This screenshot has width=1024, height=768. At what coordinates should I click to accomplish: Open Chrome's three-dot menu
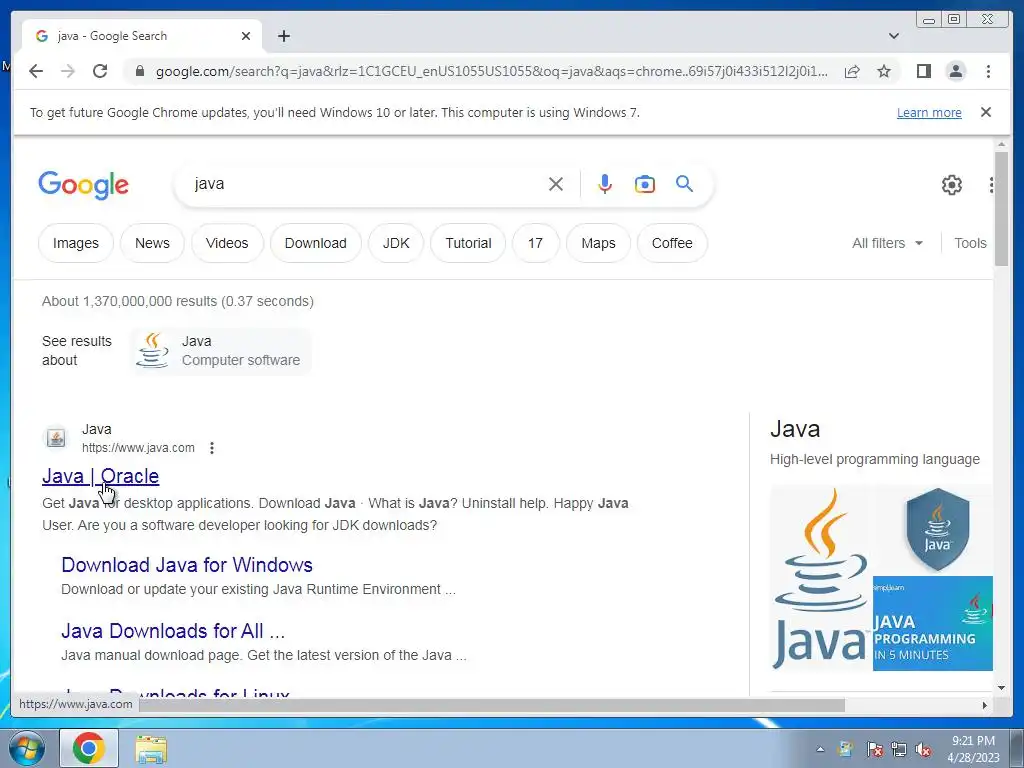988,71
